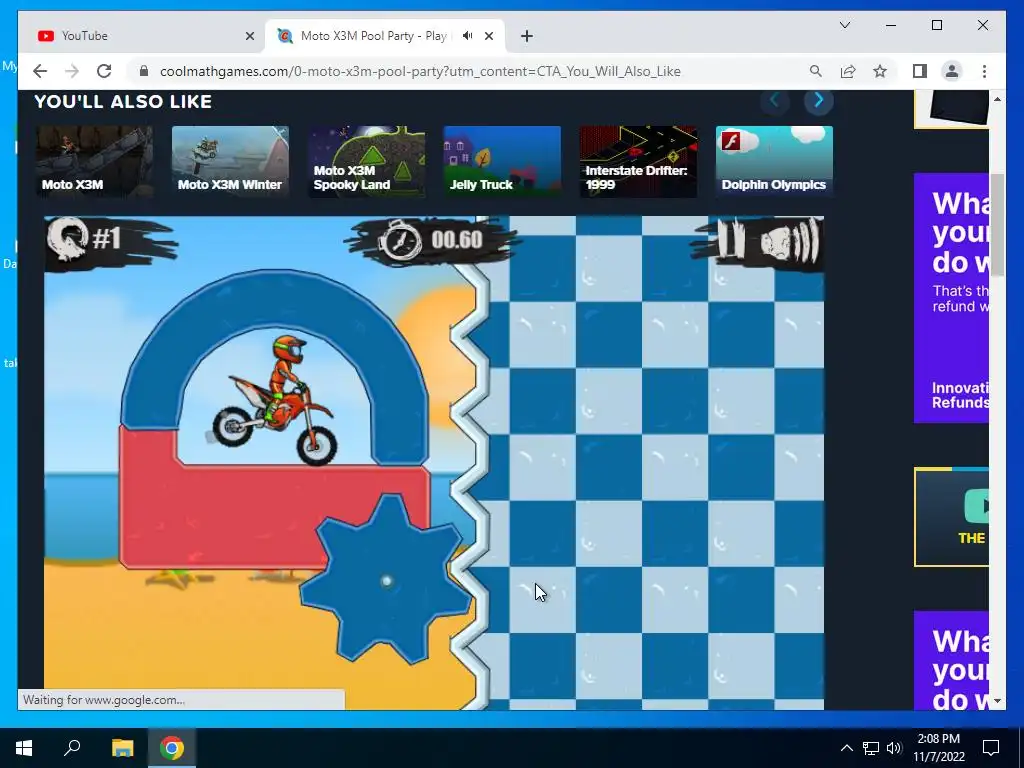Toggle the Chrome side panel
The image size is (1024, 768).
point(920,71)
